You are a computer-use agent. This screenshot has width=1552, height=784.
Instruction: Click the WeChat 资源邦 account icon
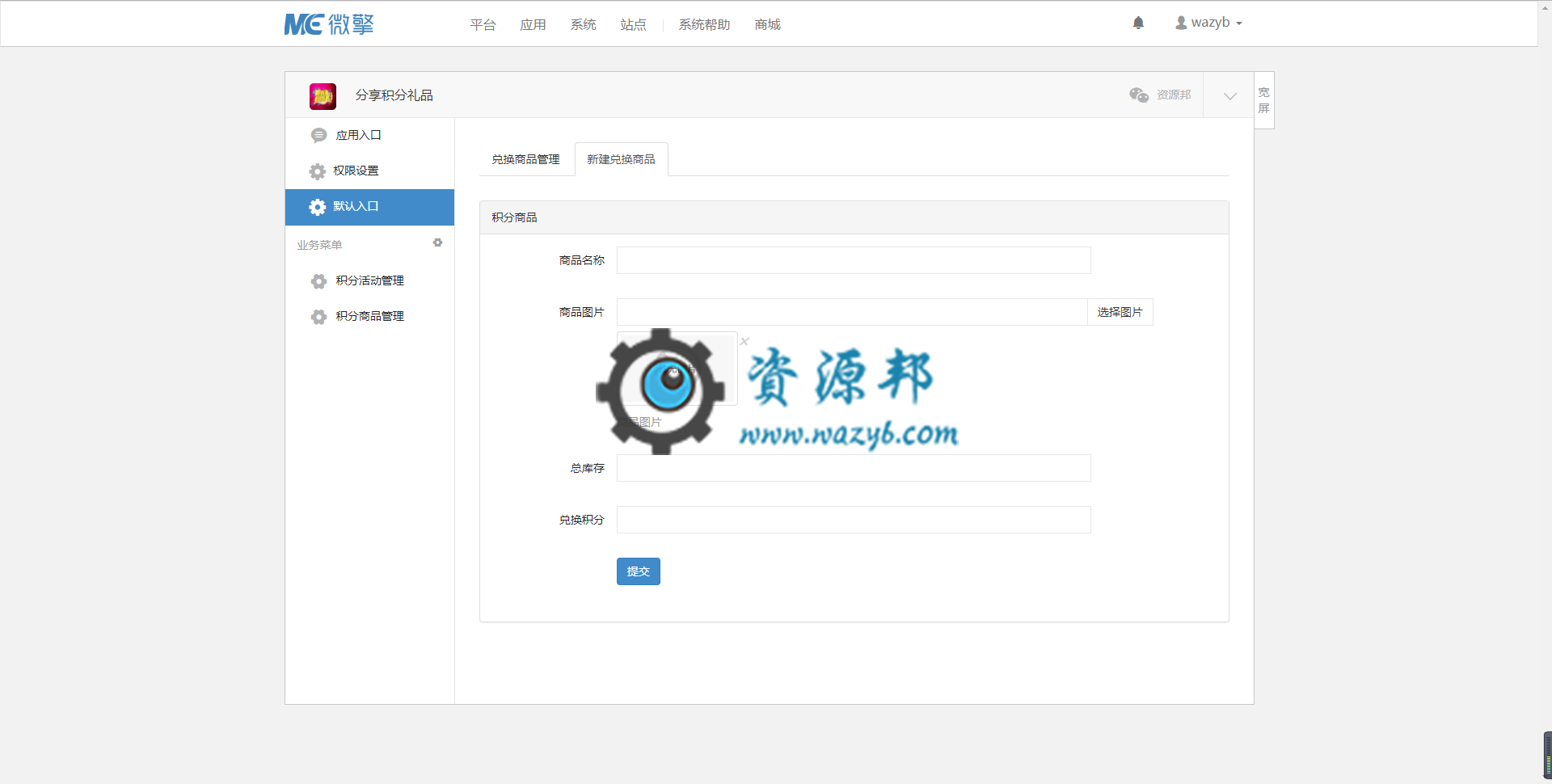[x=1139, y=95]
